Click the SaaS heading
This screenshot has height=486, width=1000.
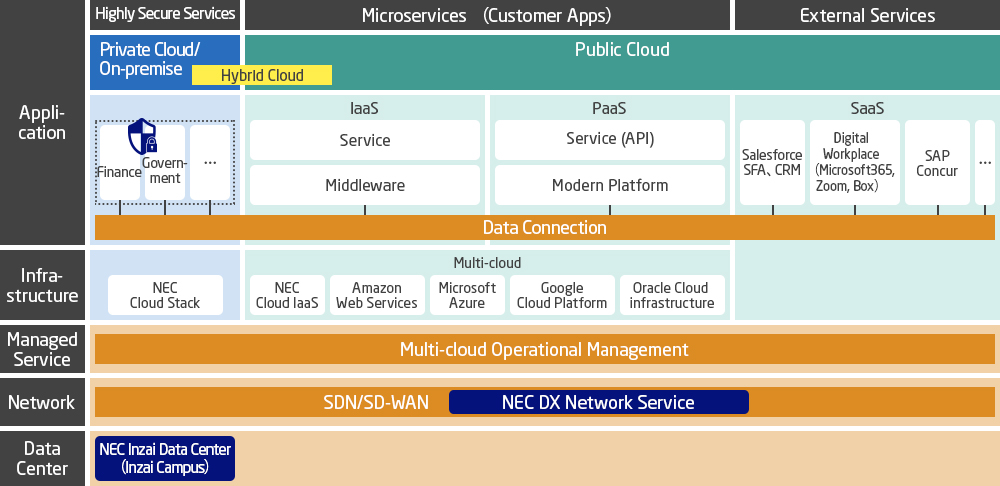click(x=867, y=108)
